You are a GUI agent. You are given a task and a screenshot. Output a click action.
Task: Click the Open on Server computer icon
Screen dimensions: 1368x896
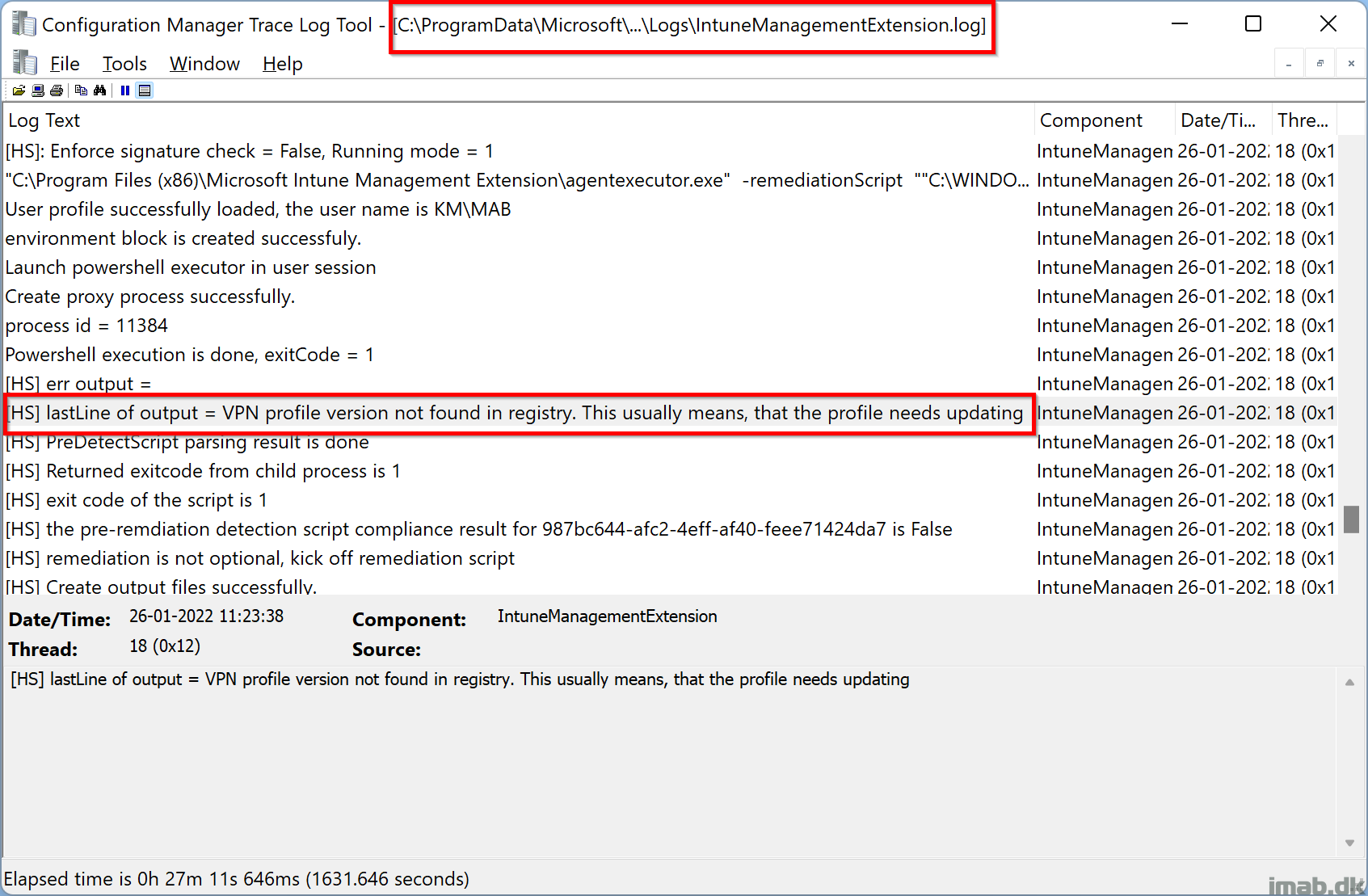click(38, 90)
